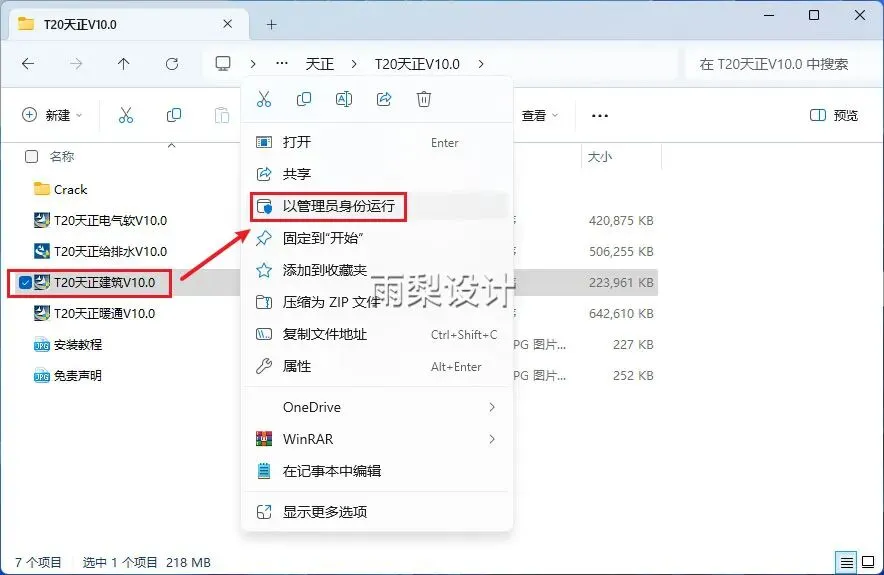Viewport: 884px width, 575px height.
Task: Focus the 在 T20天正V10.0 中搜索 box
Action: pos(780,64)
